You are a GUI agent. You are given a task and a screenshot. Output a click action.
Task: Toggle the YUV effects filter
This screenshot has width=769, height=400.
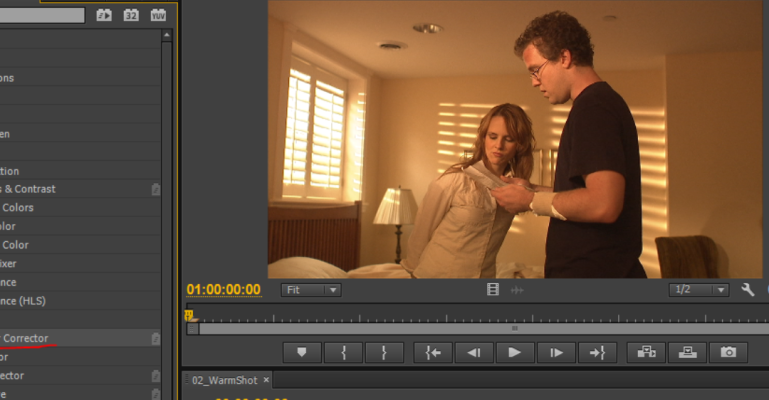(x=158, y=15)
